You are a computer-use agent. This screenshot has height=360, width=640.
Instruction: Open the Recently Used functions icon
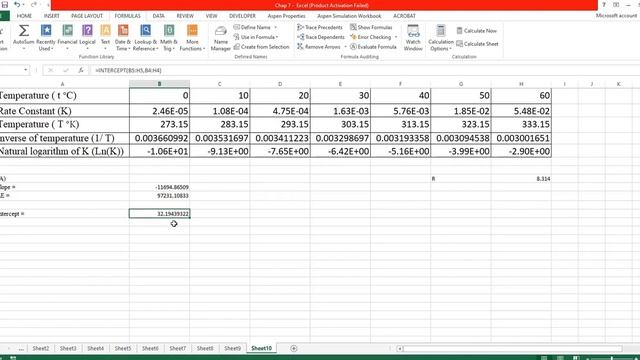click(46, 31)
